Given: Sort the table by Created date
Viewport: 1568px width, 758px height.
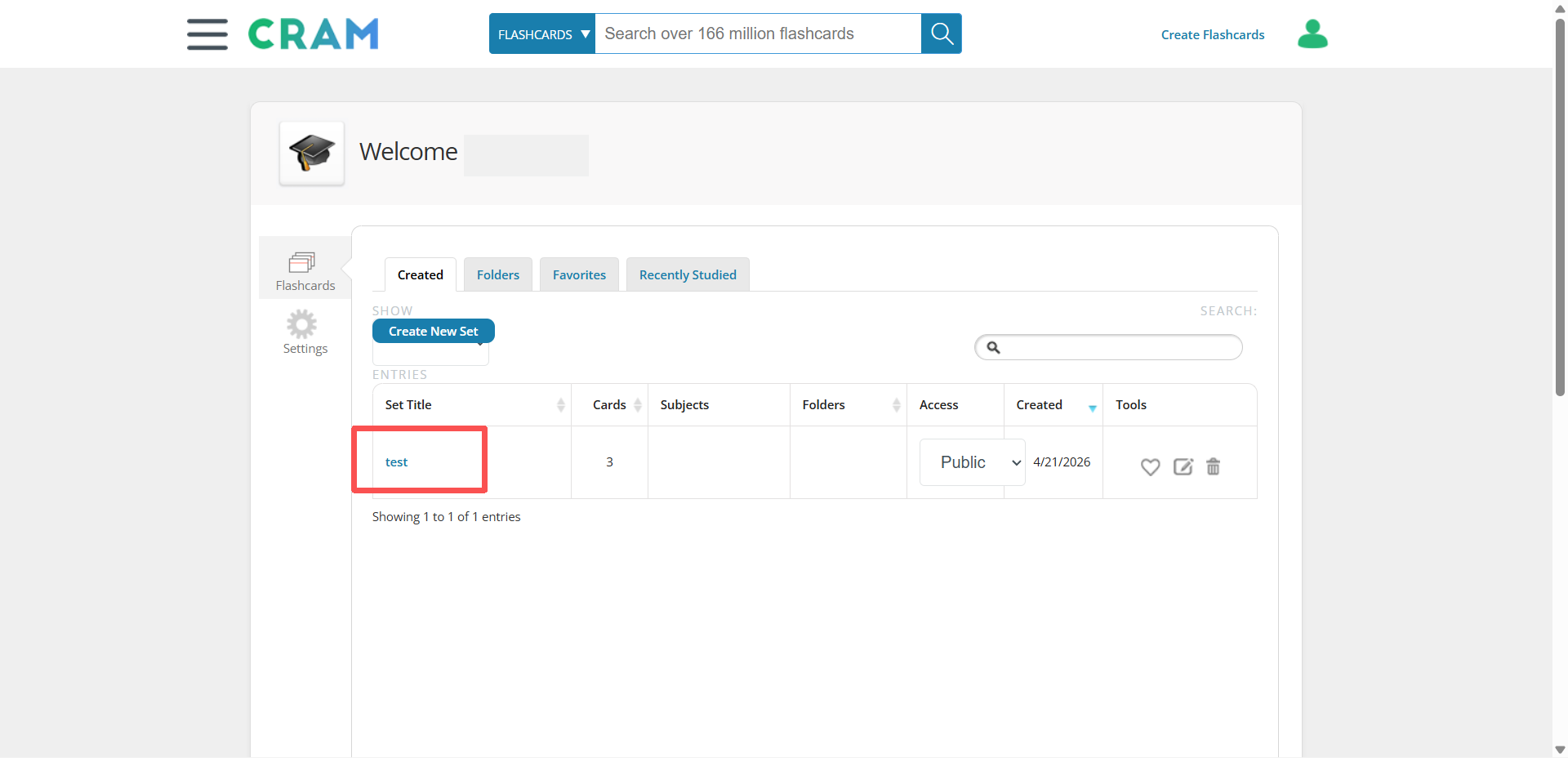Looking at the screenshot, I should [x=1053, y=405].
